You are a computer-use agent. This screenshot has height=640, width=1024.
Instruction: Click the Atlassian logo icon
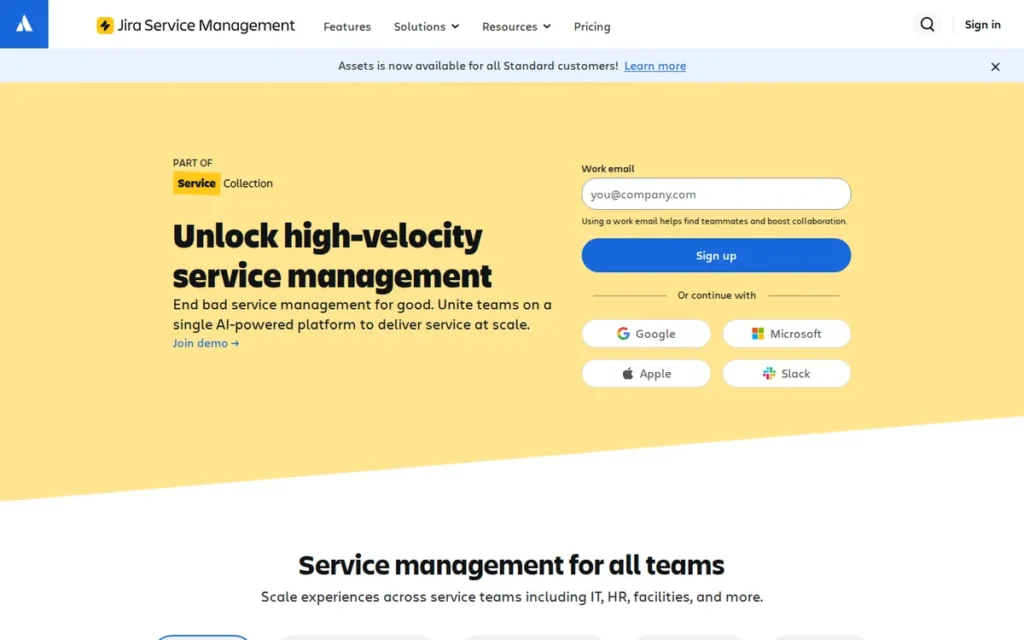[24, 24]
